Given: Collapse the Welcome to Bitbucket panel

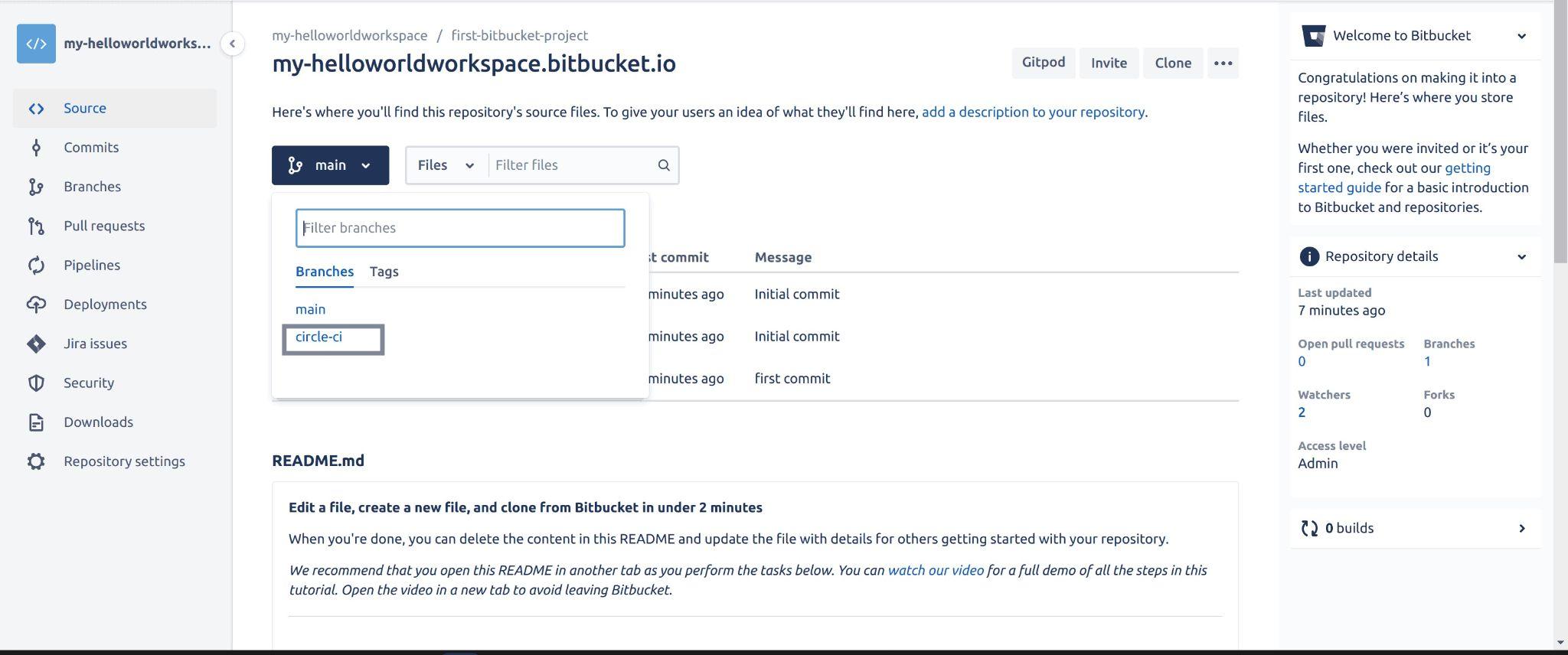Looking at the screenshot, I should coord(1521,36).
